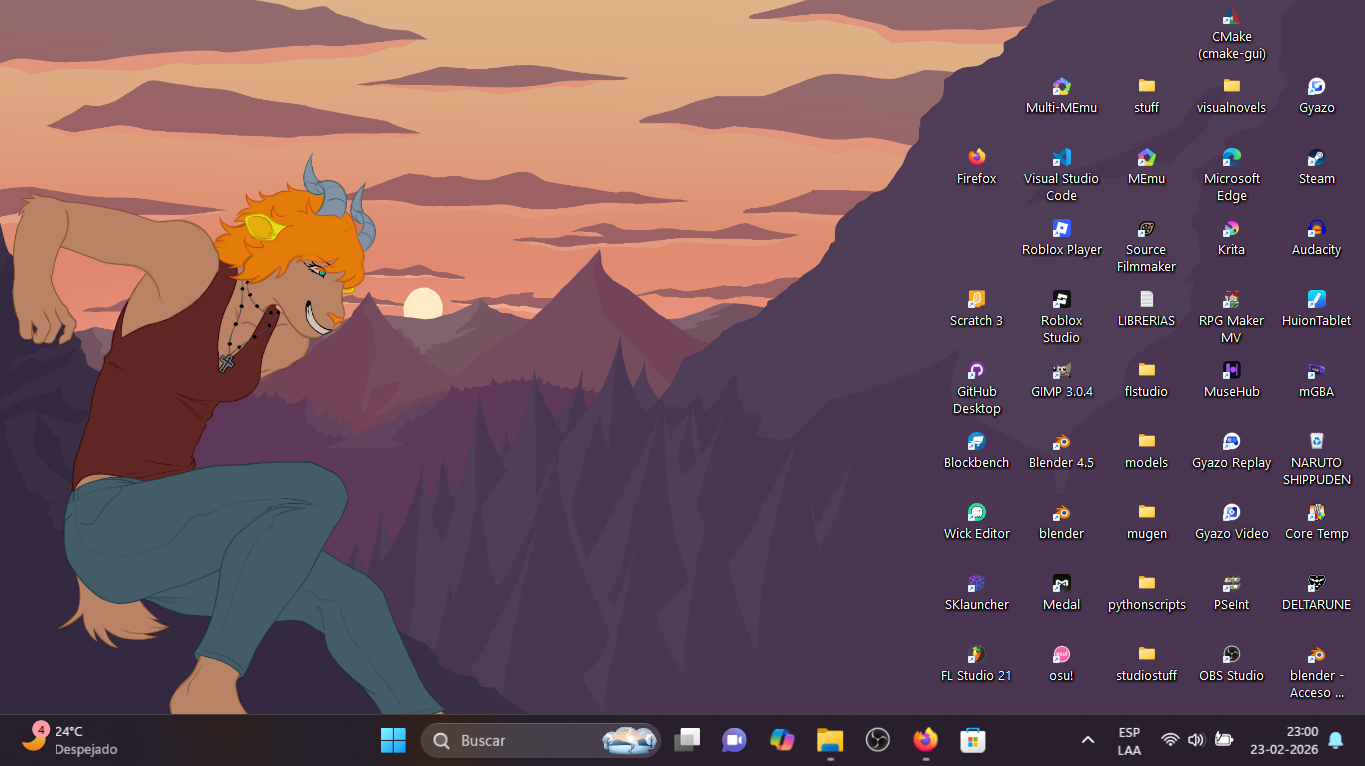Open the Windows Start menu
Image resolution: width=1365 pixels, height=766 pixels.
pyautogui.click(x=393, y=740)
